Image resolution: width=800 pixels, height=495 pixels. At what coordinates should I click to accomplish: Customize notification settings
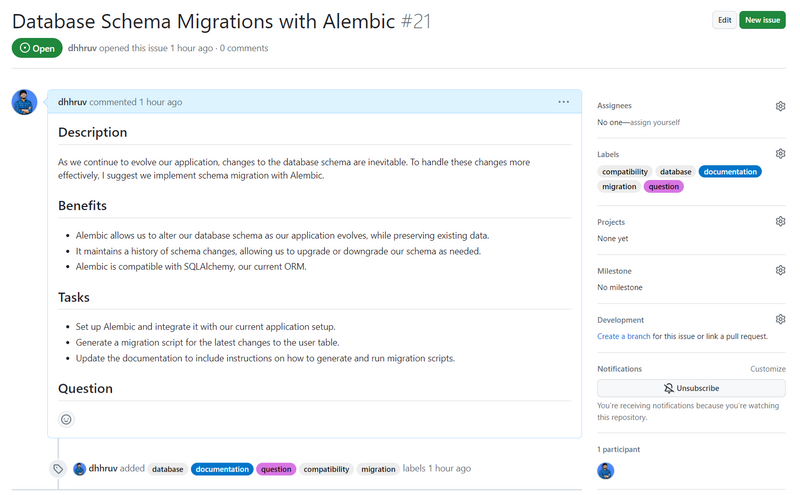tap(768, 369)
